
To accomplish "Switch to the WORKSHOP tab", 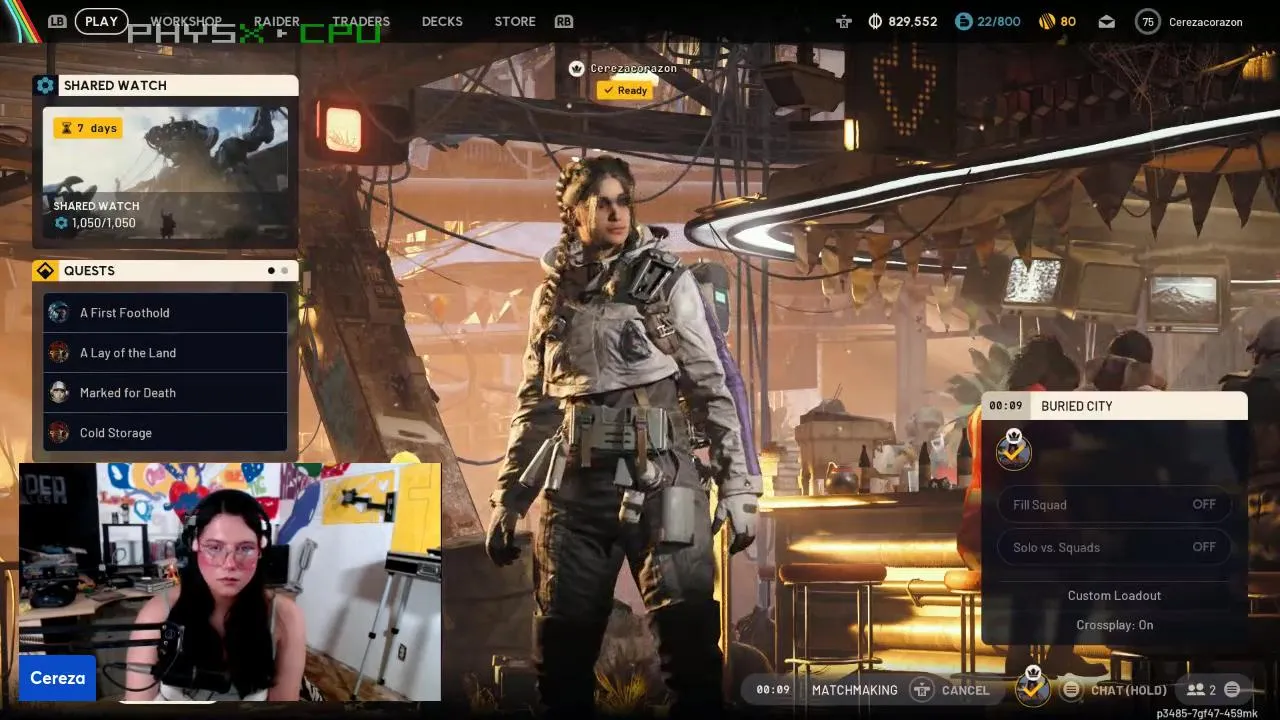I will (x=186, y=21).
